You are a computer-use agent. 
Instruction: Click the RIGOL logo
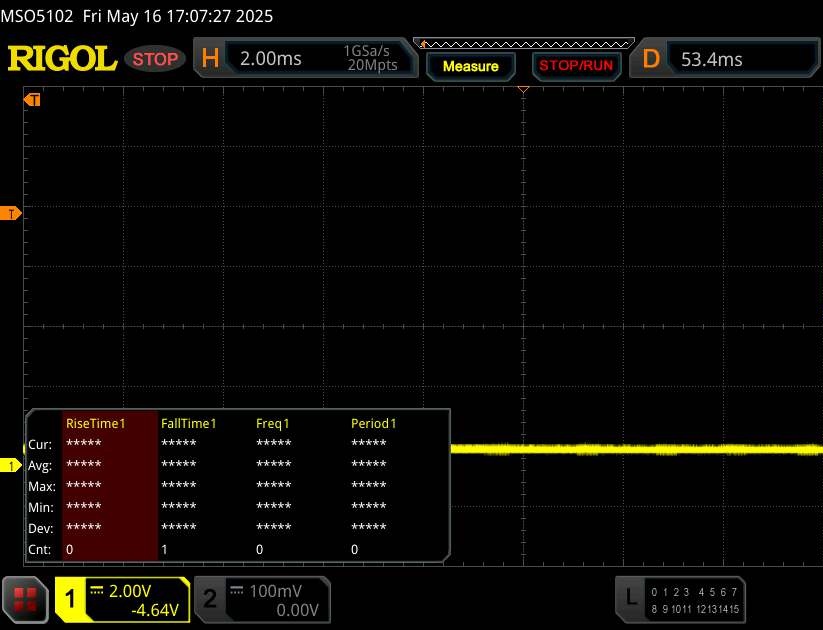point(62,58)
